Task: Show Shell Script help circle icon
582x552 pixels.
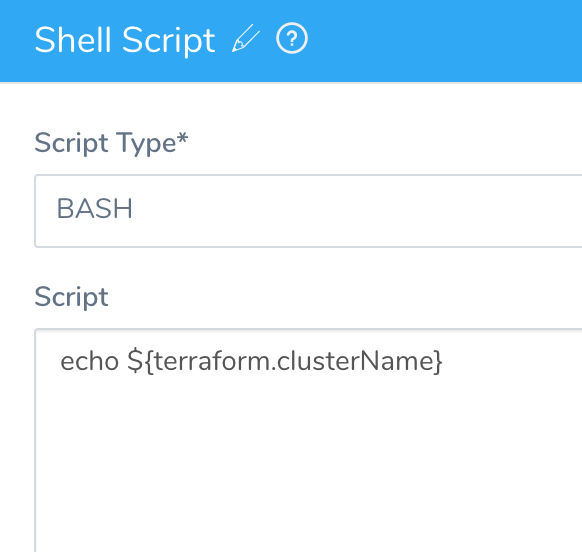Action: (x=292, y=38)
